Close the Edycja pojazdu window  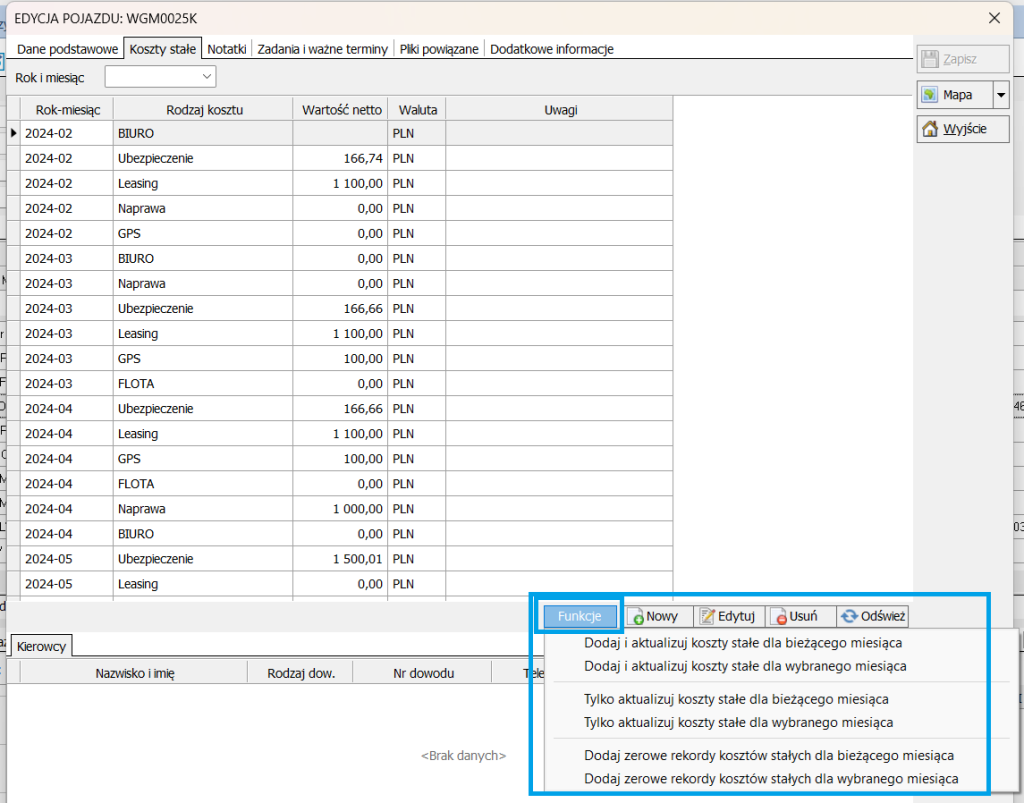(994, 17)
